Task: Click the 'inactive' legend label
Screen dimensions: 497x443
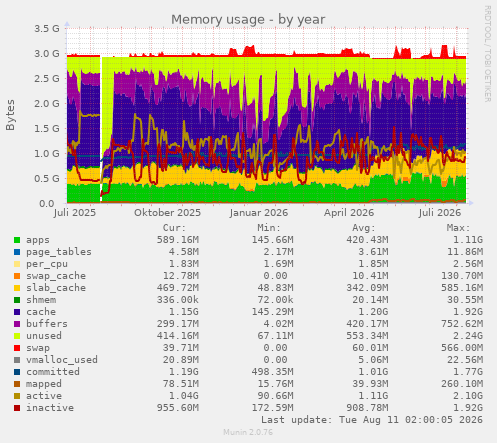Action: click(x=50, y=408)
